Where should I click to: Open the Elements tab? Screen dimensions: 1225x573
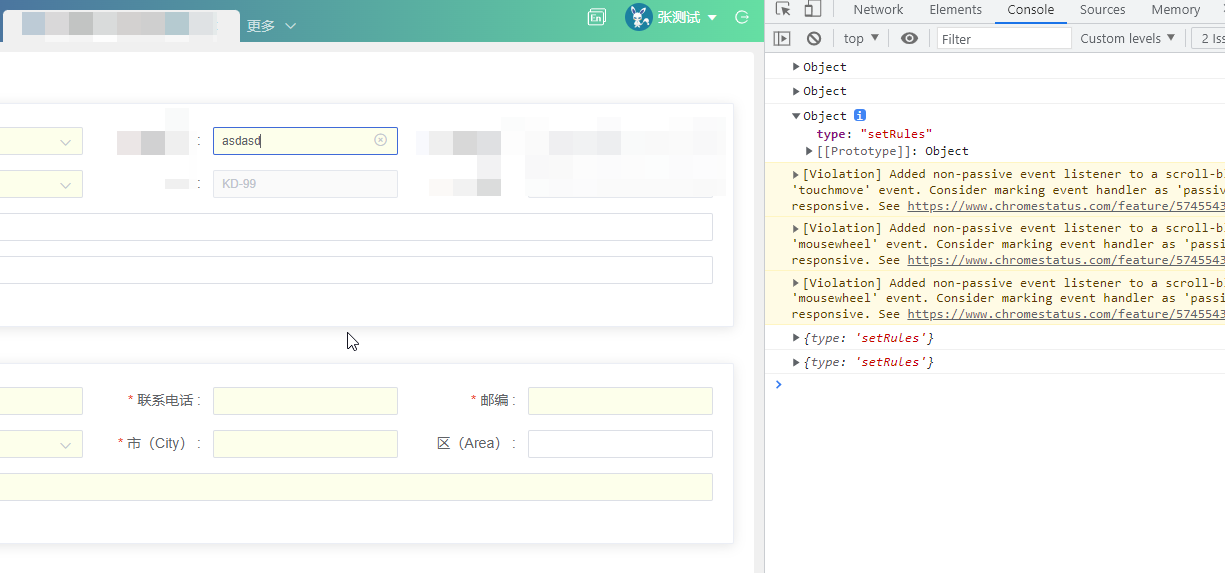click(955, 10)
